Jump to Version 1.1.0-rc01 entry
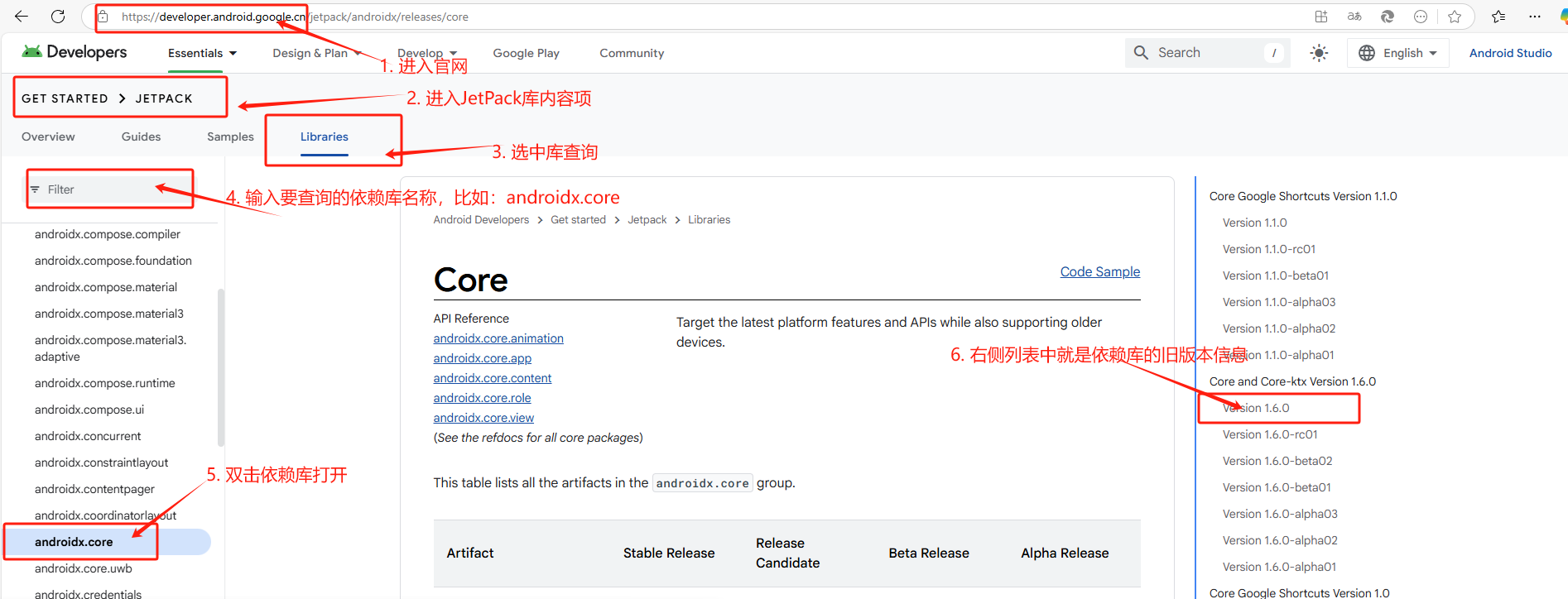 1269,249
